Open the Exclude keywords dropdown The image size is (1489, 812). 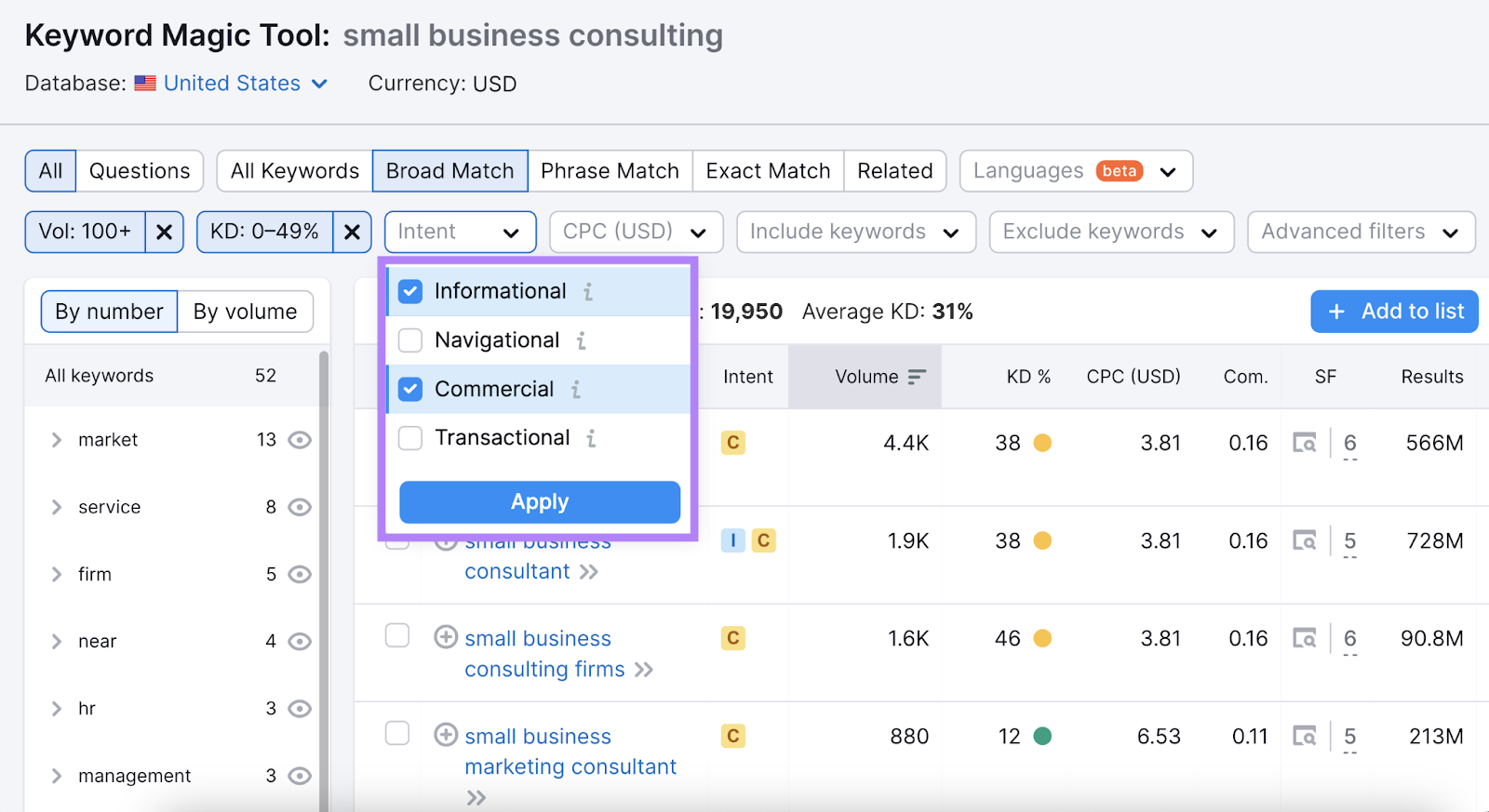tap(1112, 232)
